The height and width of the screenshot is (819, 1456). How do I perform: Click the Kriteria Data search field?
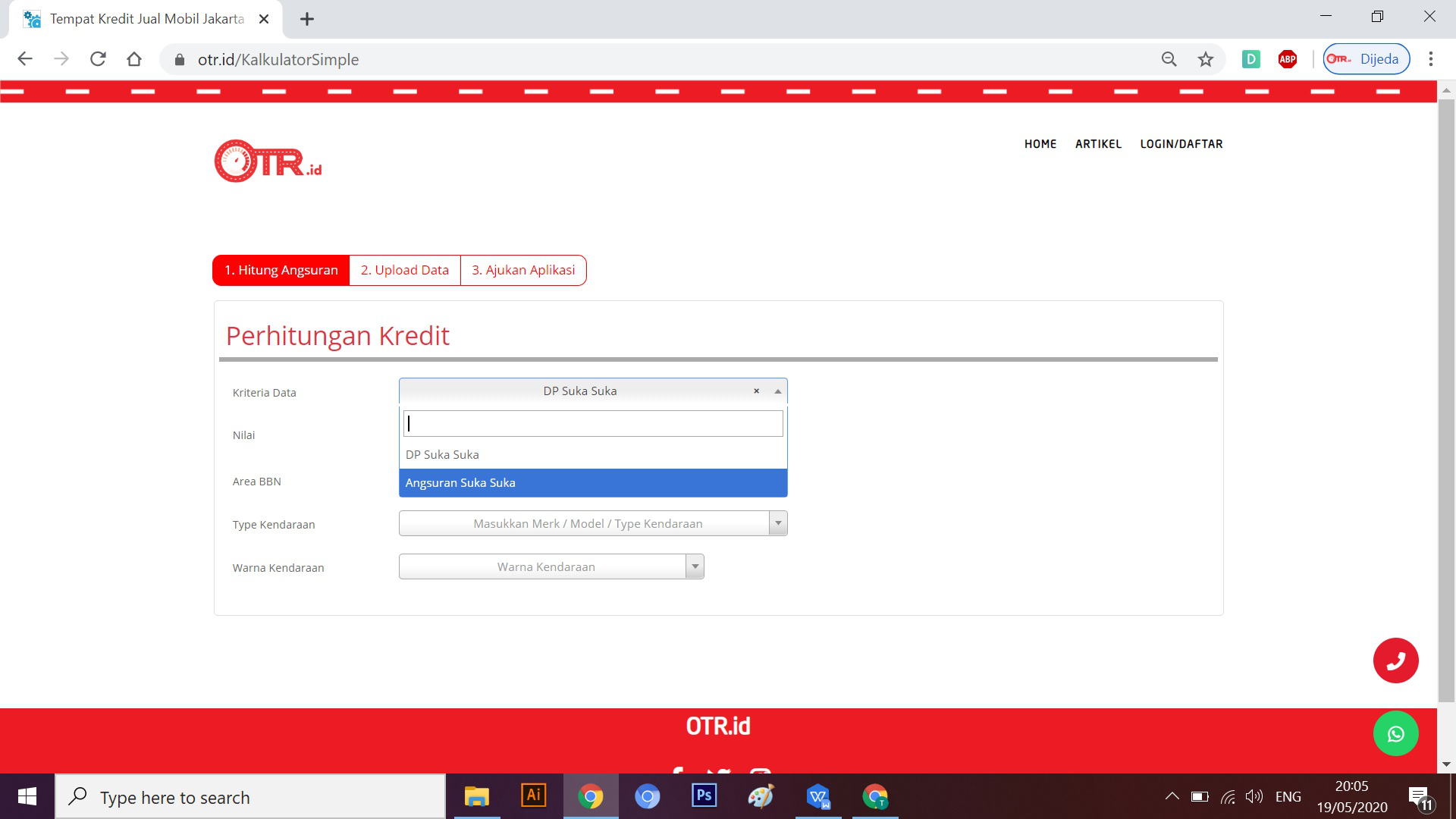point(592,424)
